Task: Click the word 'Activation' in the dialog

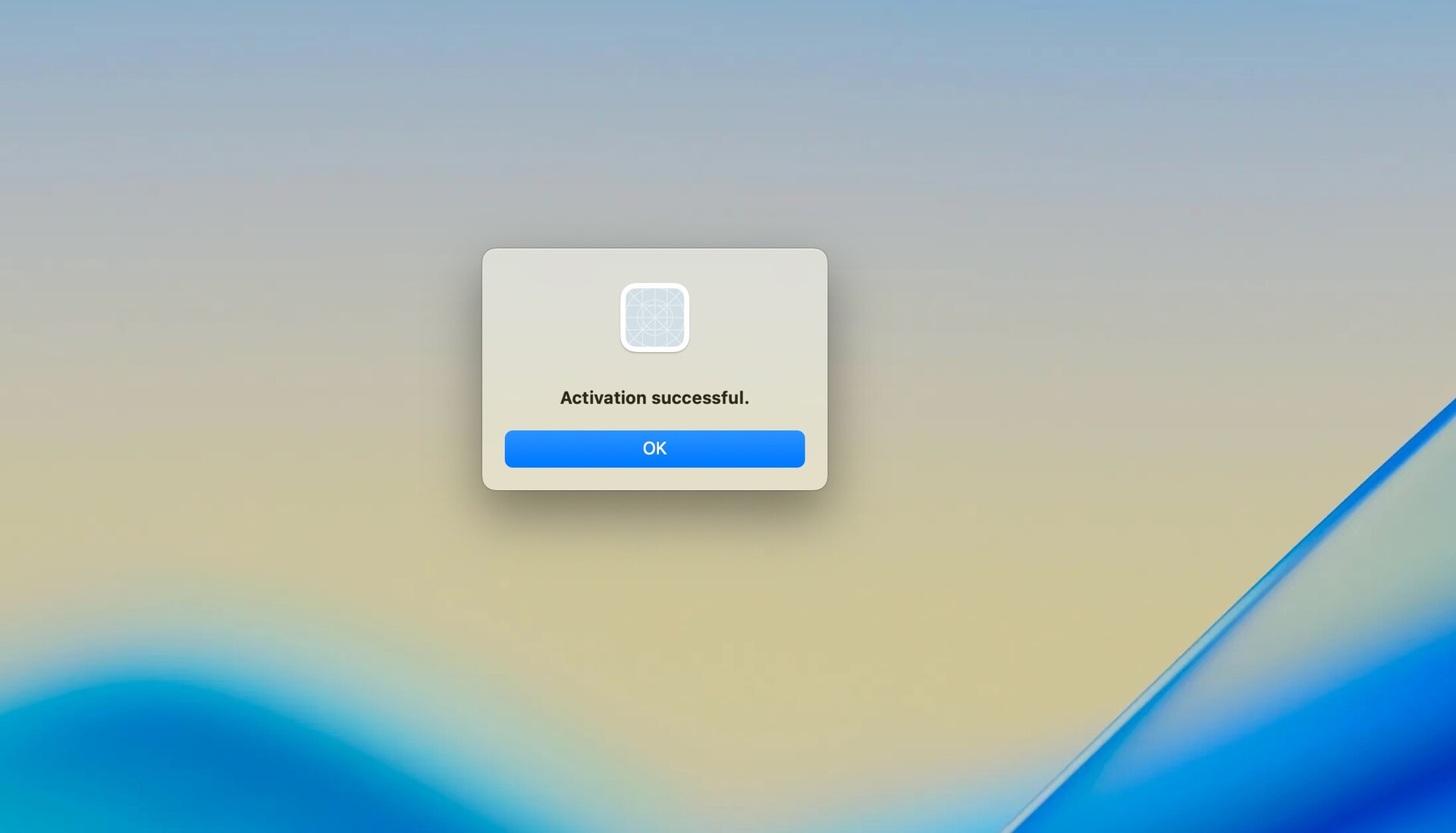Action: click(603, 398)
